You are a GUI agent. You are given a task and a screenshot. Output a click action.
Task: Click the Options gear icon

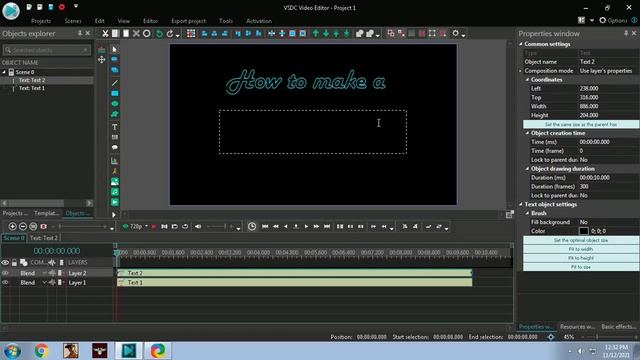click(602, 20)
